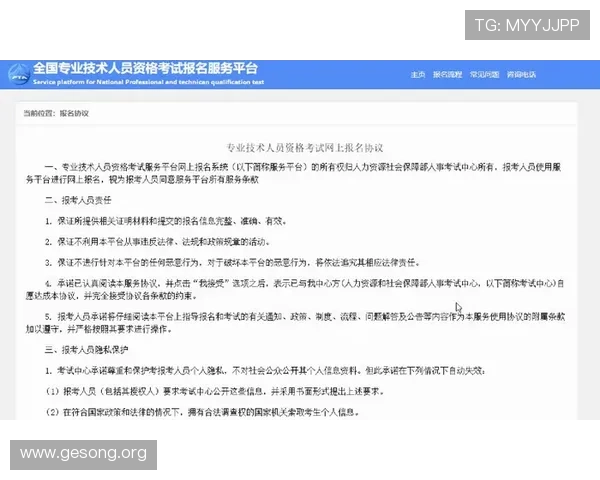Open the 常见问题 navigation item
The image size is (600, 480).
pyautogui.click(x=484, y=74)
